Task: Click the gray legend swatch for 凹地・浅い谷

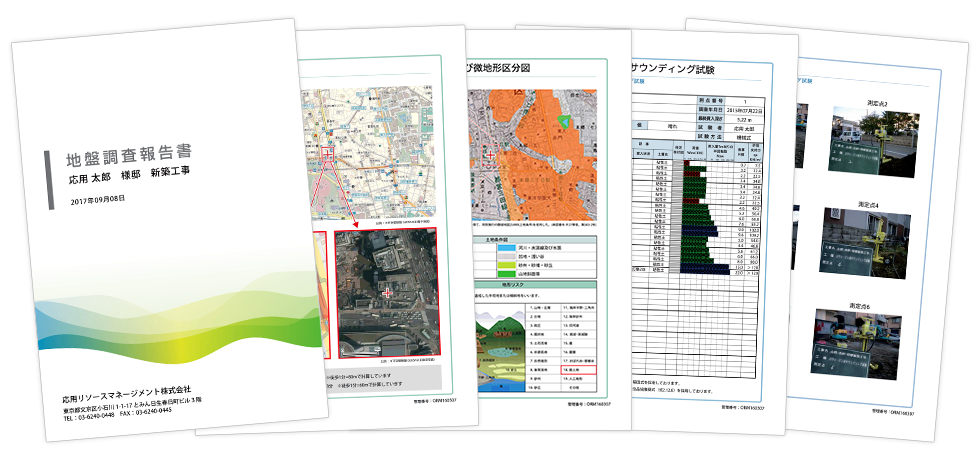Action: (508, 256)
